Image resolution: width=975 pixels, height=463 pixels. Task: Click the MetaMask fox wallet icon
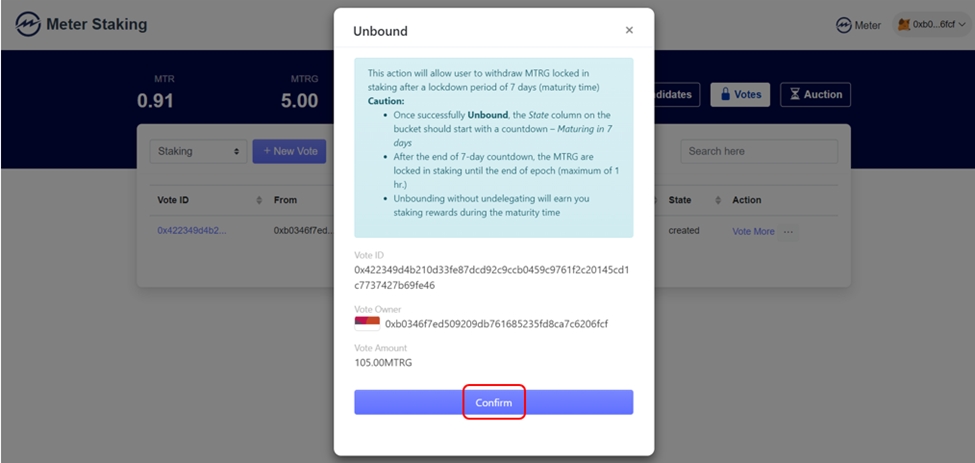(x=904, y=24)
